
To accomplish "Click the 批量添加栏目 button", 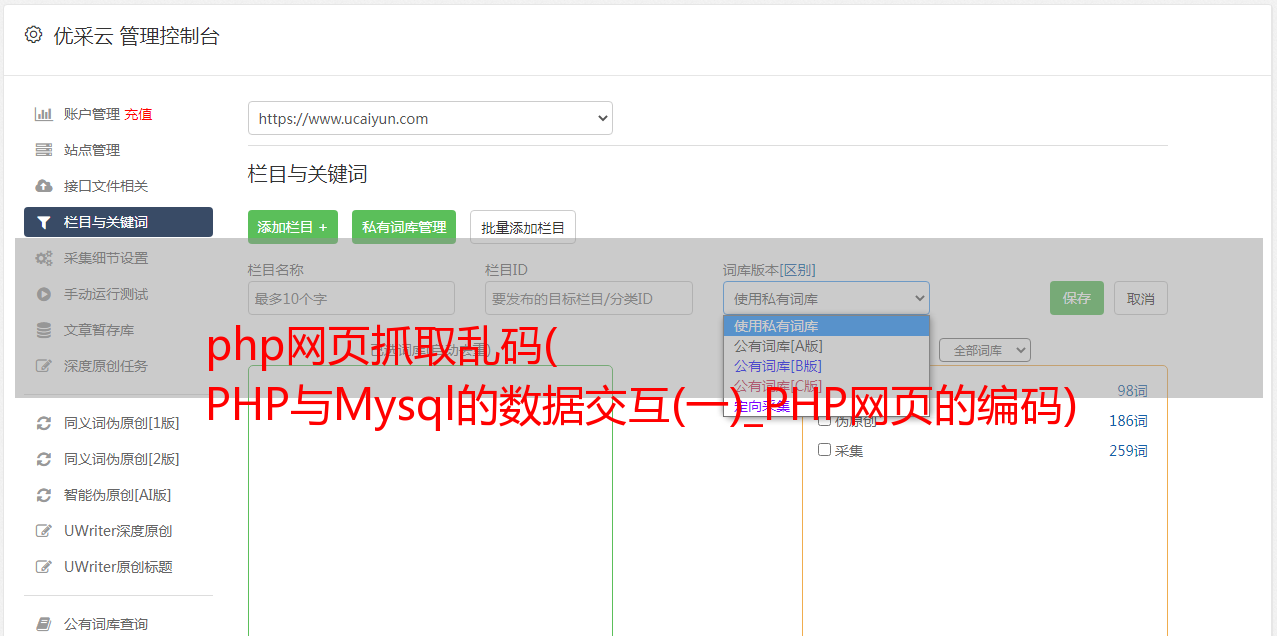I will (x=523, y=227).
